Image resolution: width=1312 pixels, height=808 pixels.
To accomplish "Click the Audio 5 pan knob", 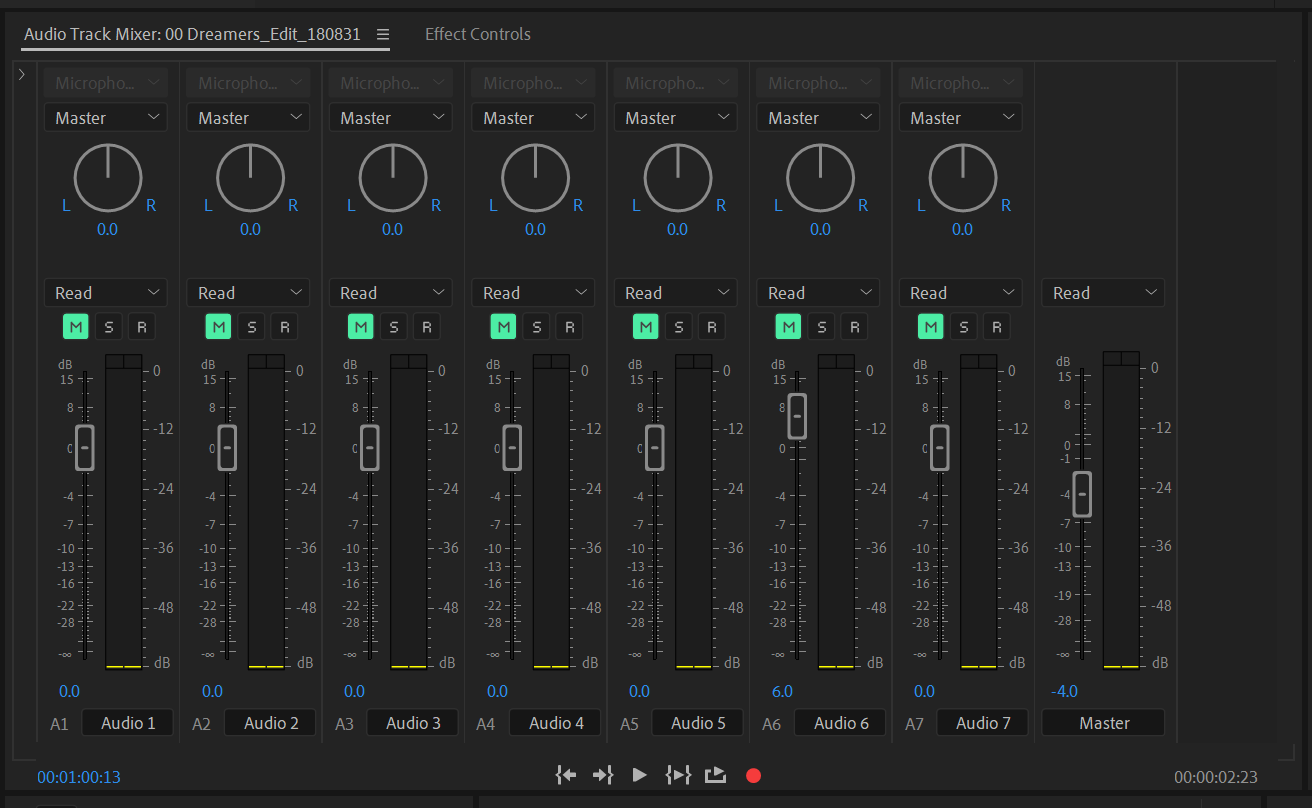I will 678,178.
